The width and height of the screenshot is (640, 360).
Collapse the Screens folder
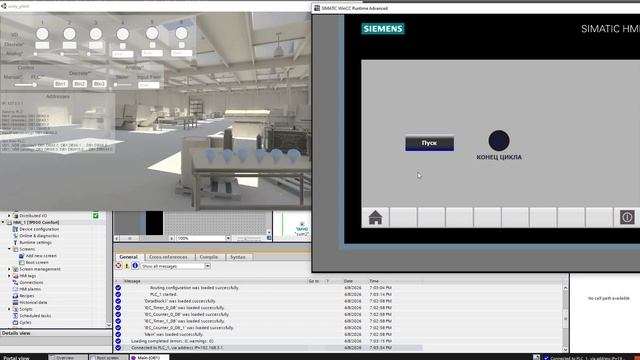point(9,249)
